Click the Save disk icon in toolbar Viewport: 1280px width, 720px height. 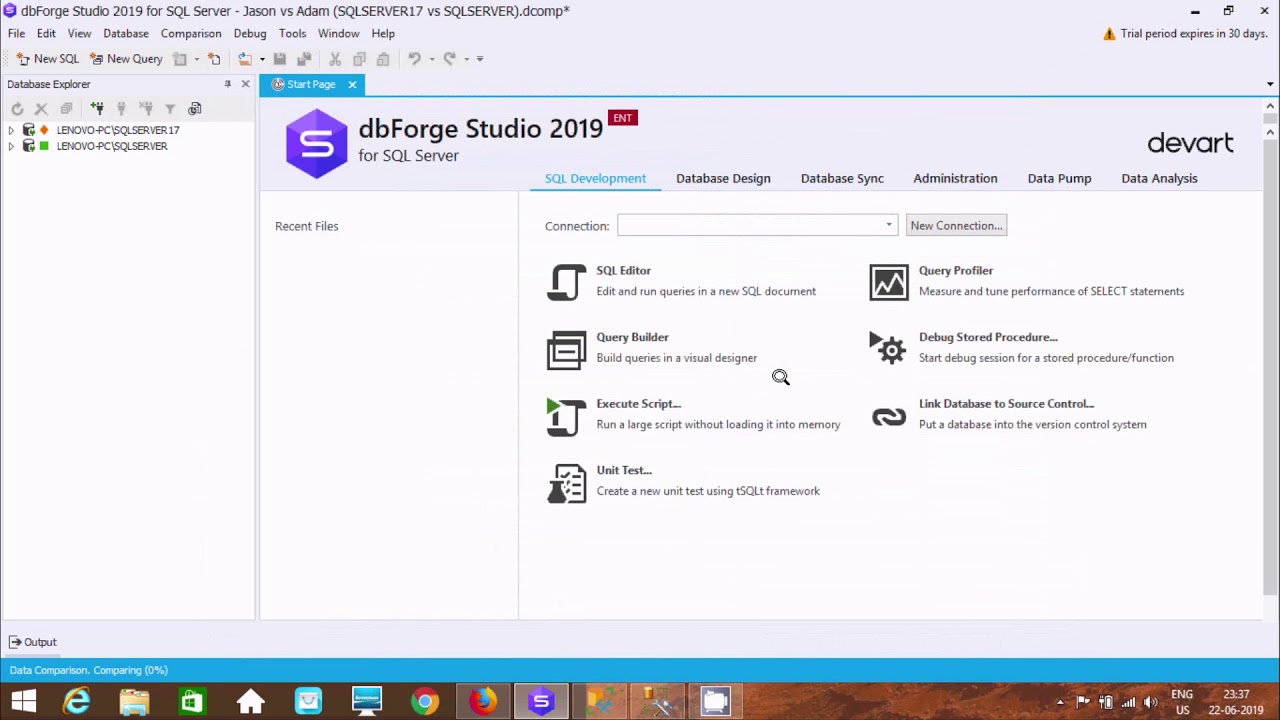(x=280, y=59)
